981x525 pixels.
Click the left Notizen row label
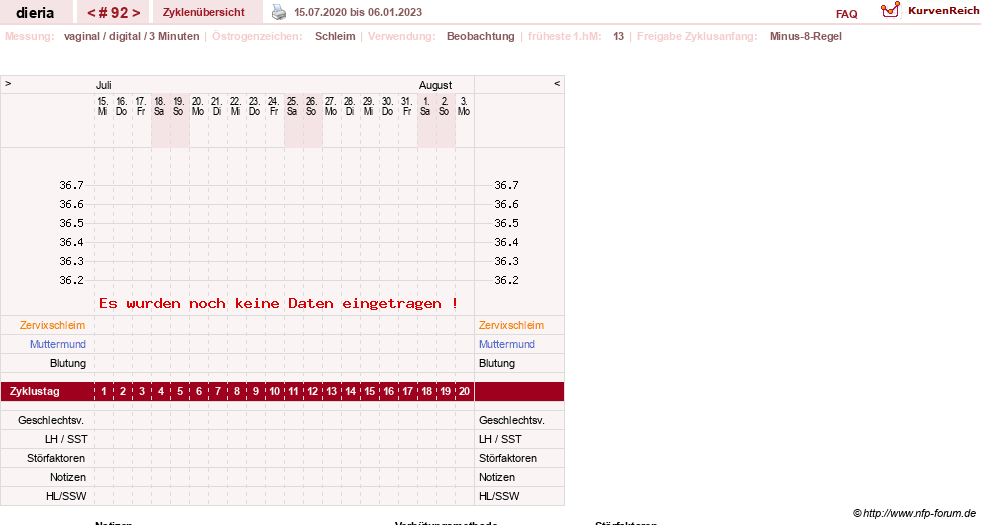click(68, 477)
